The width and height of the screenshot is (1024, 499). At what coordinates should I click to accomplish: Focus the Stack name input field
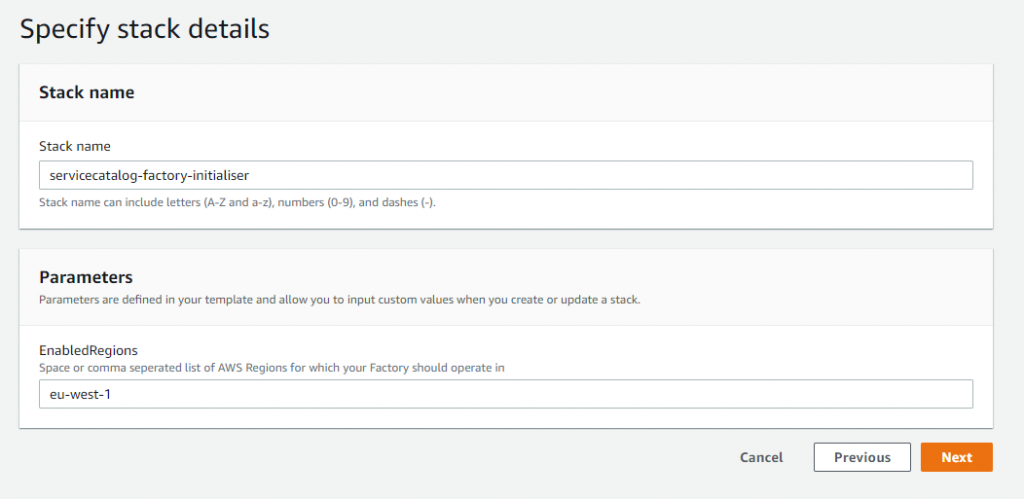(506, 175)
